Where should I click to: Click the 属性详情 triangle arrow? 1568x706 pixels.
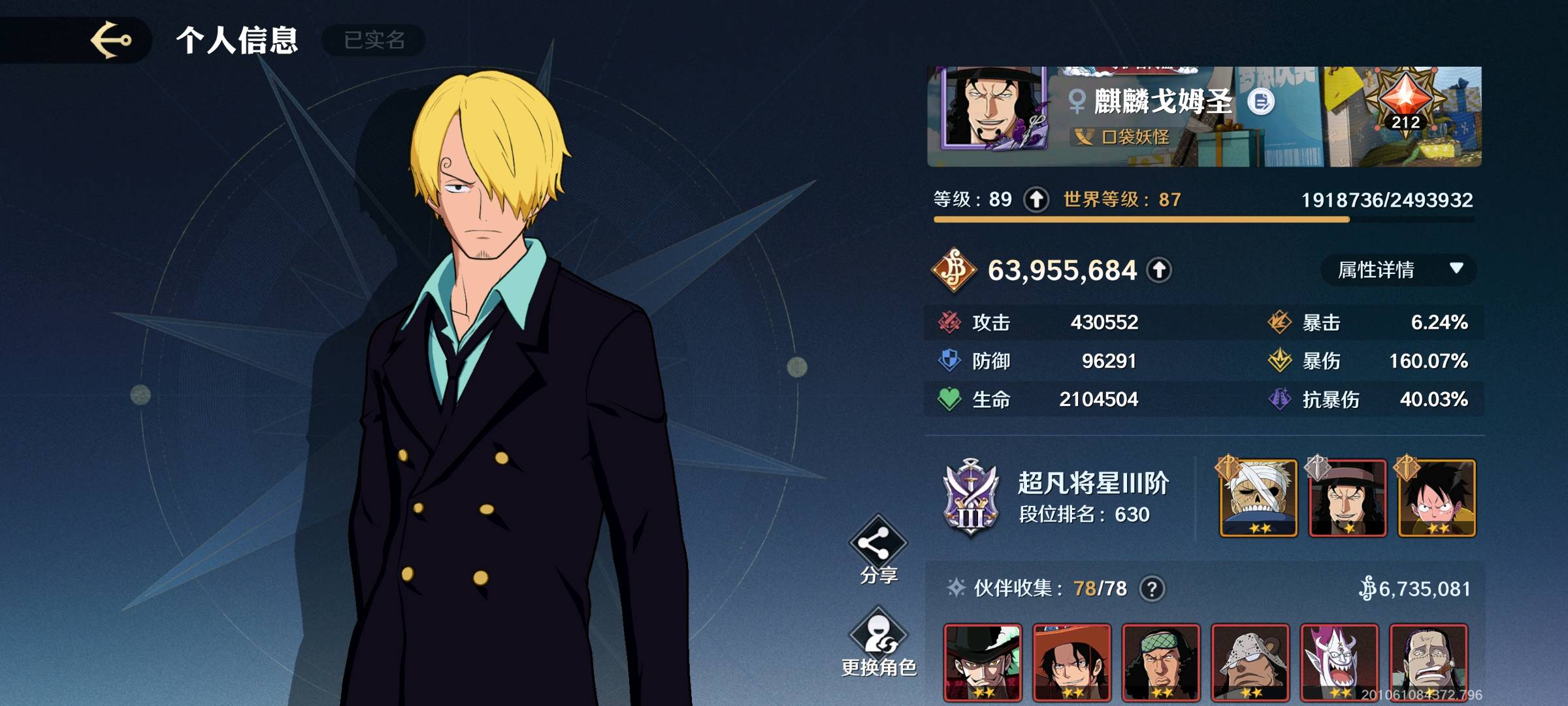[x=1456, y=268]
